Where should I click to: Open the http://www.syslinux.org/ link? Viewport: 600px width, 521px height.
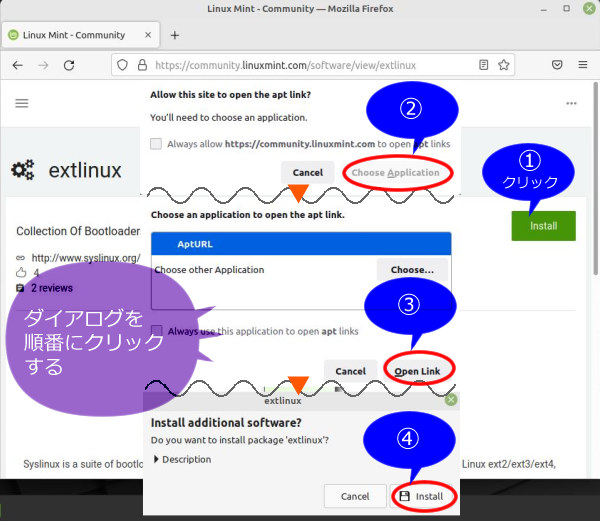(86, 258)
